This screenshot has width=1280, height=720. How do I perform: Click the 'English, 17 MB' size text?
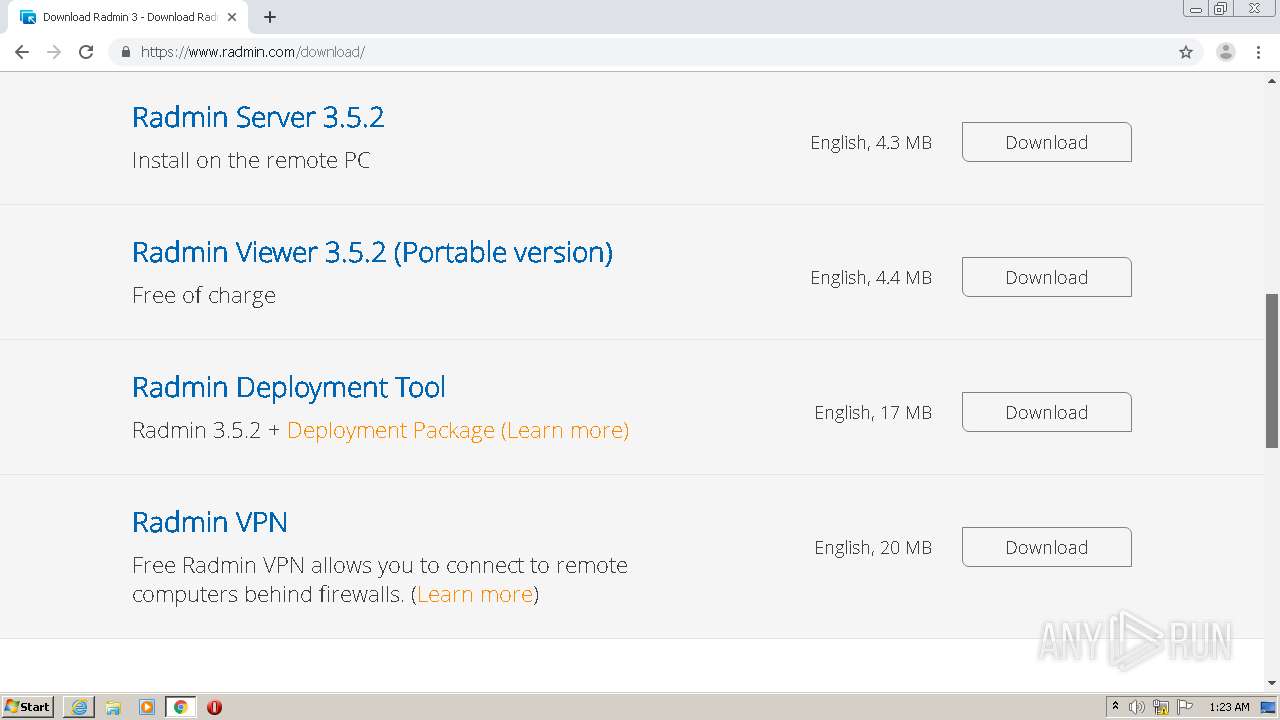(873, 412)
